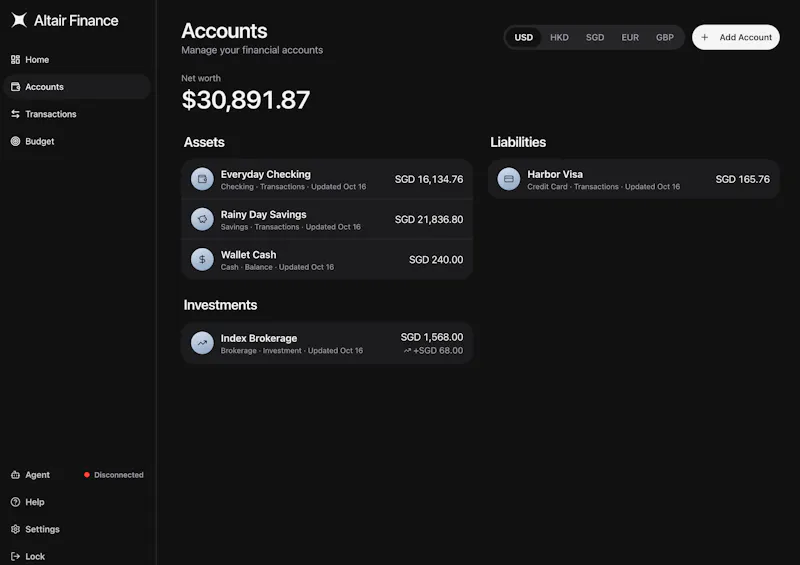800x565 pixels.
Task: Open Transactions page from sidebar
Action: (x=77, y=114)
